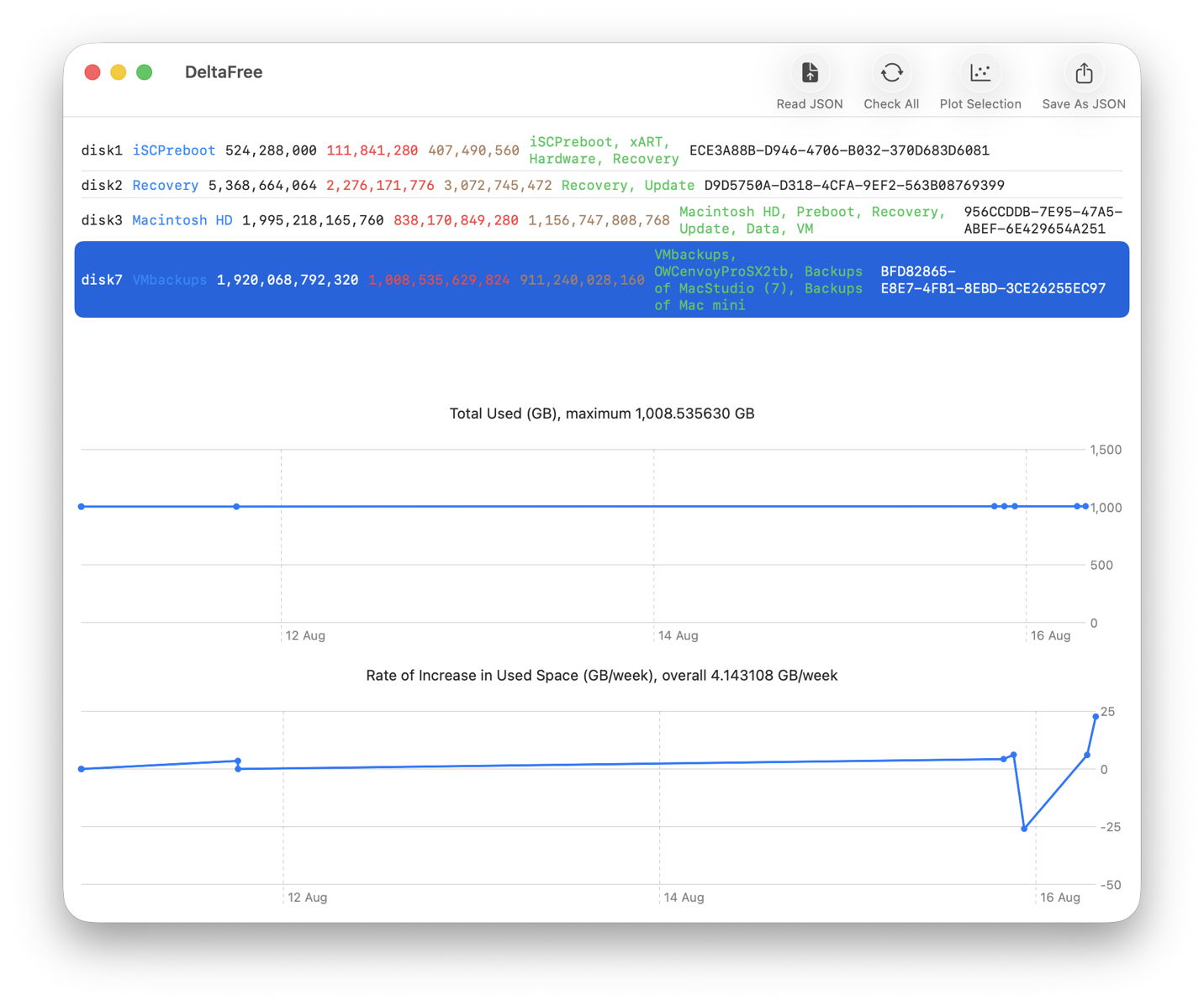The image size is (1204, 1006).
Task: Click the Read JSON toolbar icon
Action: [809, 73]
